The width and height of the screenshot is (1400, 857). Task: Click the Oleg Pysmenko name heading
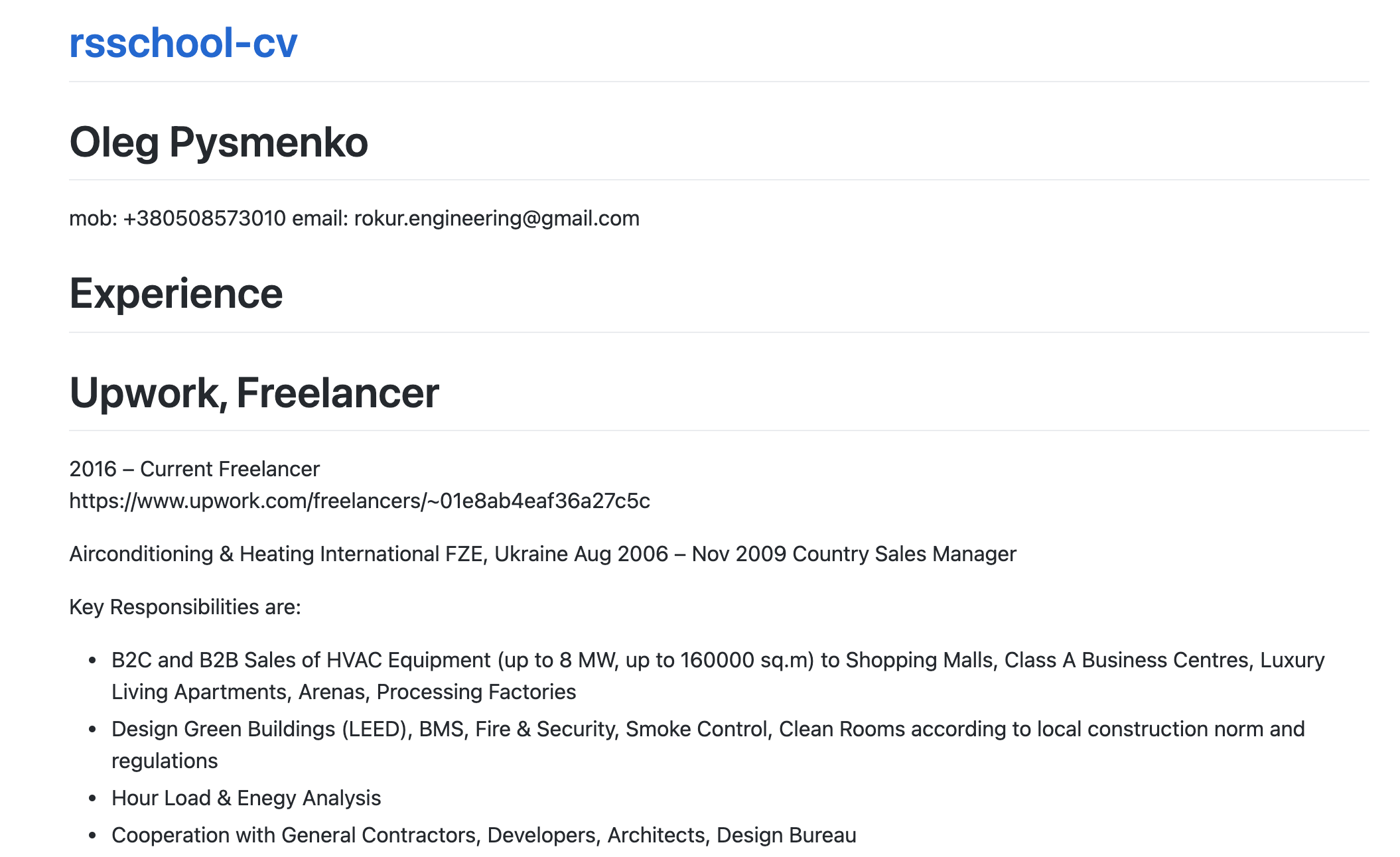point(218,143)
